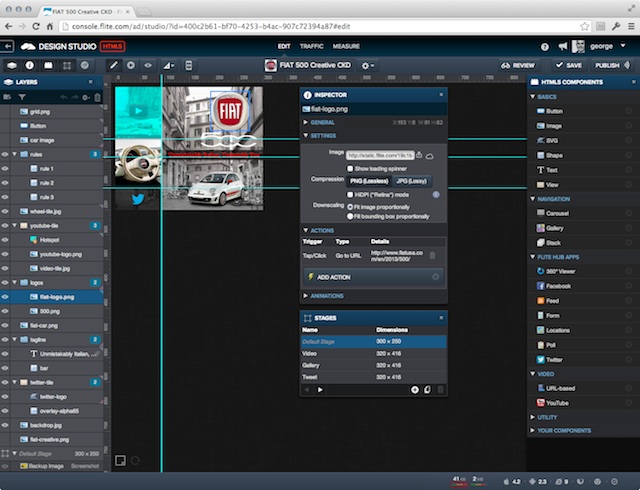This screenshot has height=490, width=640.
Task: Add a new stage with plus icon
Action: pyautogui.click(x=415, y=389)
